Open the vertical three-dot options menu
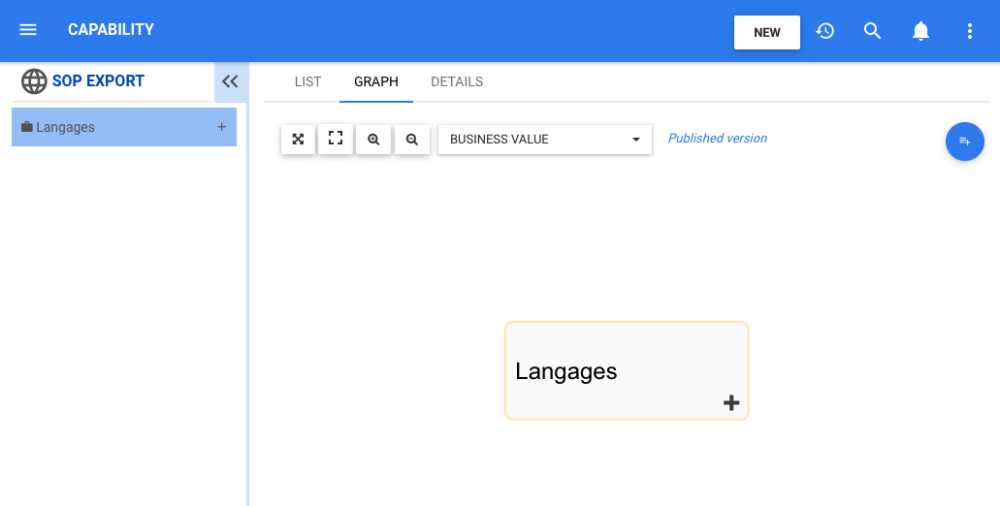1000x506 pixels. pyautogui.click(x=969, y=31)
